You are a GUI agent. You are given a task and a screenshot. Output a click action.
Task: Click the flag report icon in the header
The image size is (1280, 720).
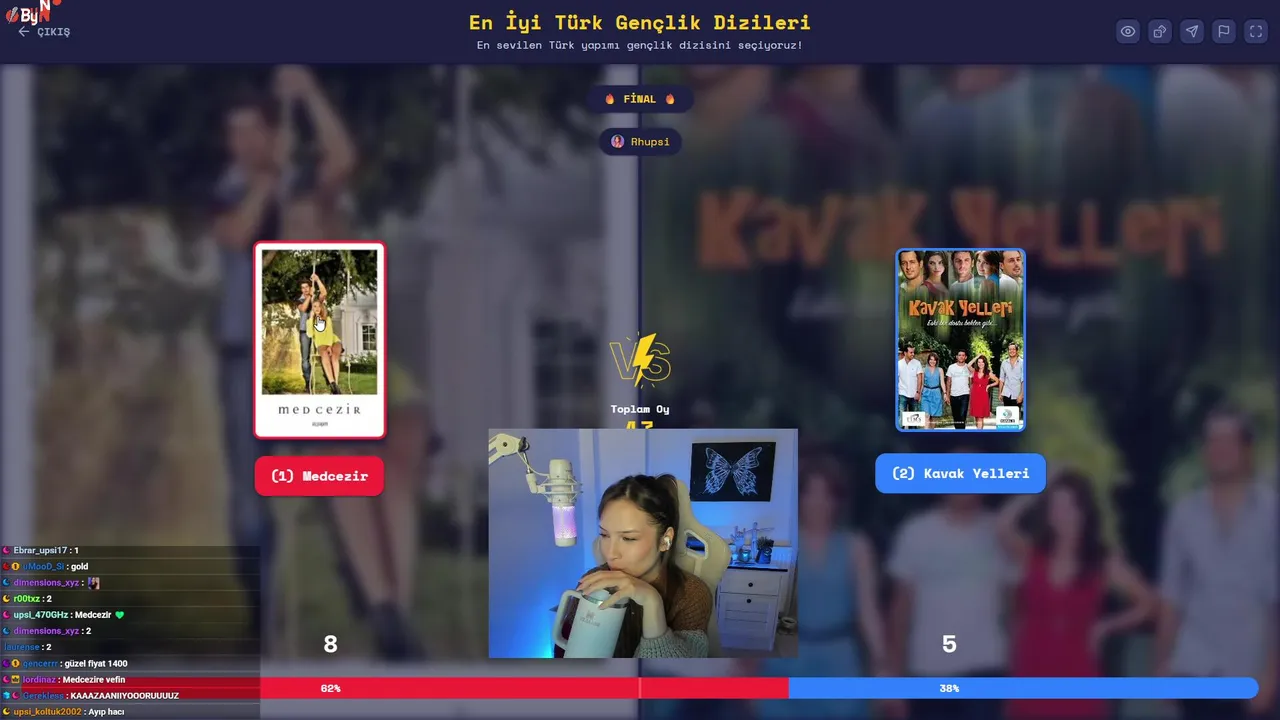pos(1224,31)
